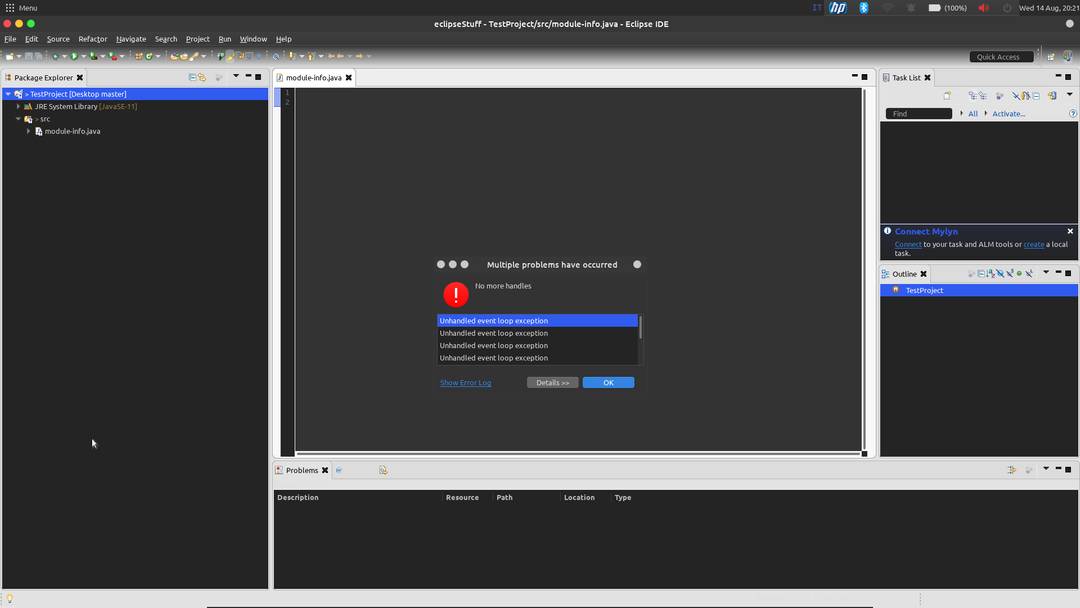
Task: Select the module-info.java editor tab
Action: [x=313, y=78]
